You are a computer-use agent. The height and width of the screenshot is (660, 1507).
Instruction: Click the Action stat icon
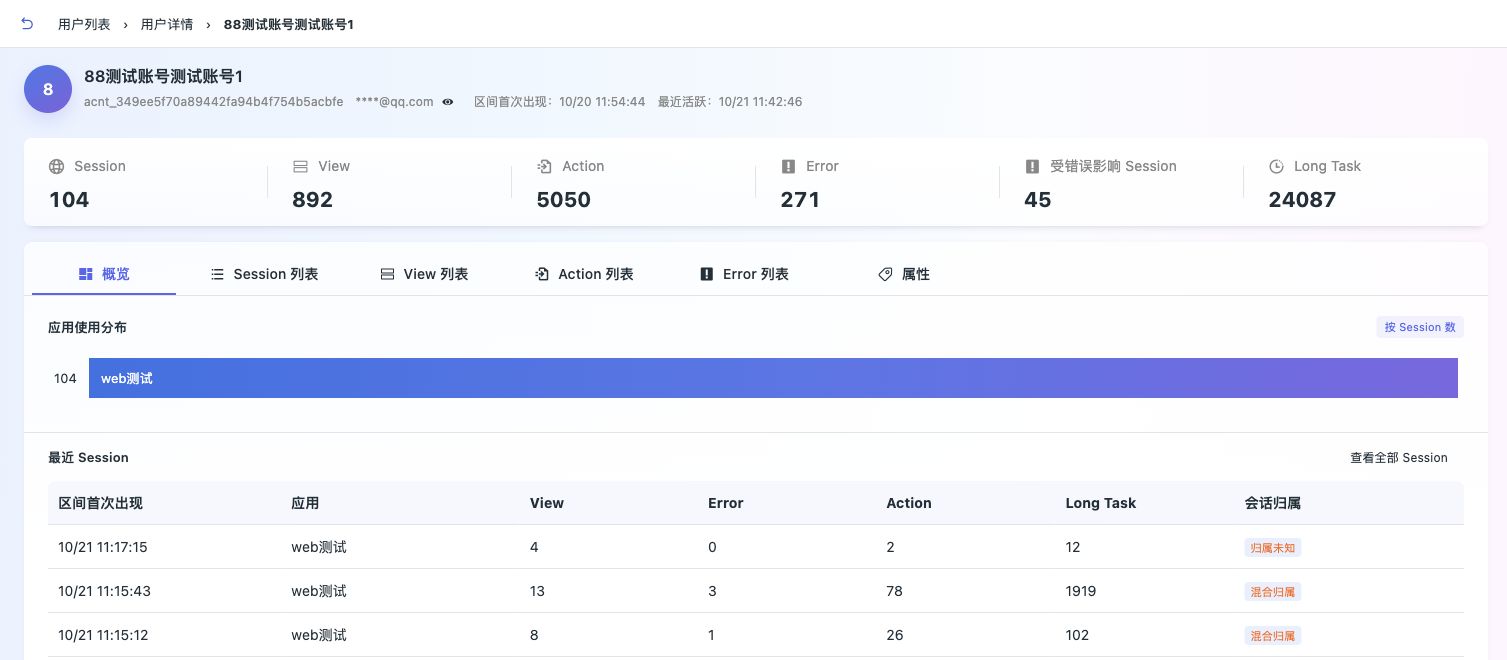click(x=544, y=167)
